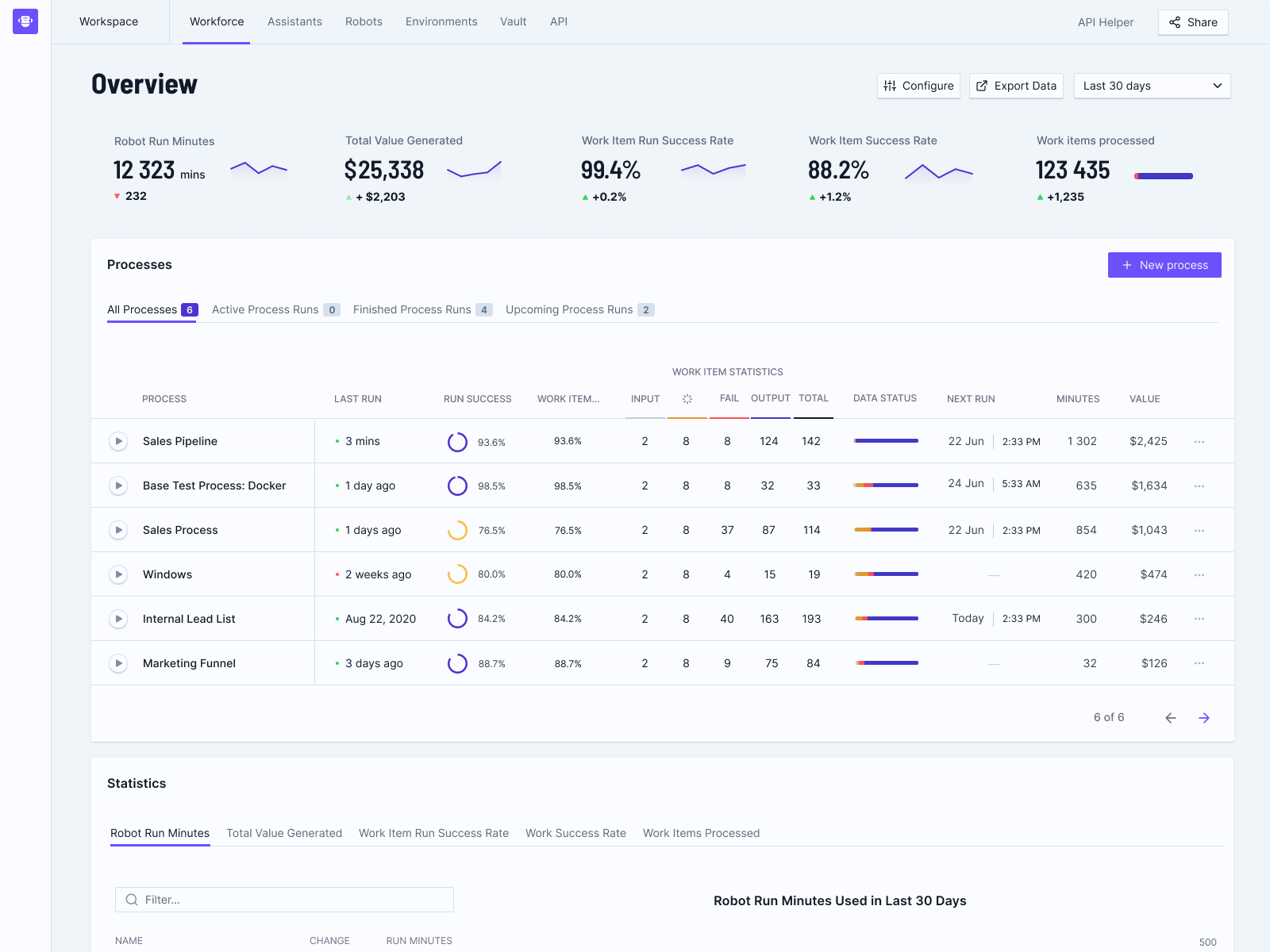This screenshot has width=1270, height=952.
Task: Click the New process button
Action: (x=1164, y=265)
